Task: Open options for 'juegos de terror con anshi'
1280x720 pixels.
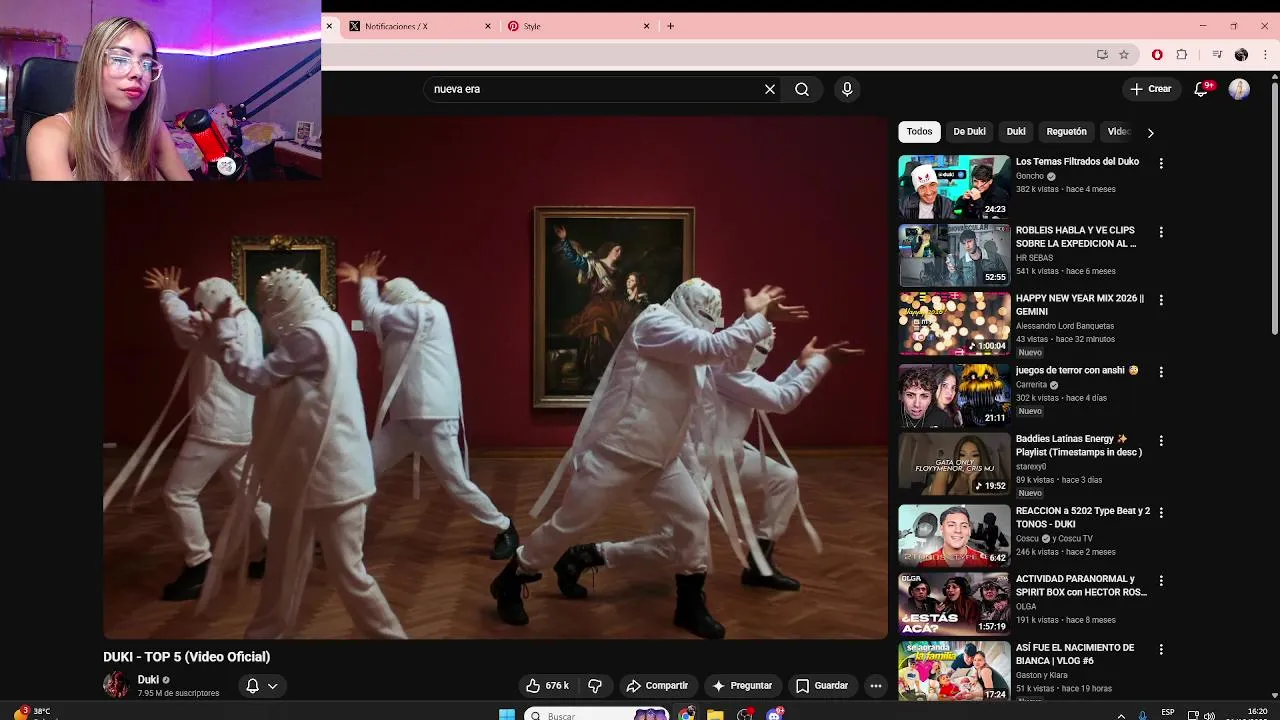Action: click(1161, 372)
